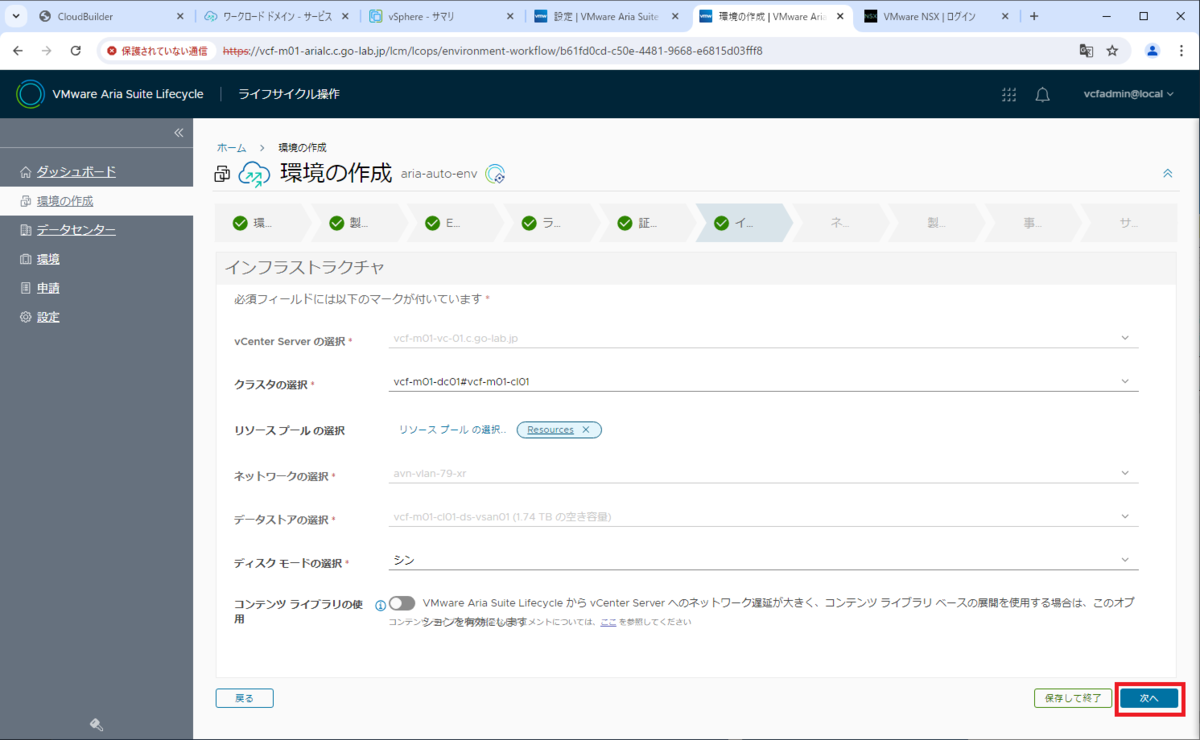Click the 保存して終了 button
The height and width of the screenshot is (740, 1200).
point(1072,698)
